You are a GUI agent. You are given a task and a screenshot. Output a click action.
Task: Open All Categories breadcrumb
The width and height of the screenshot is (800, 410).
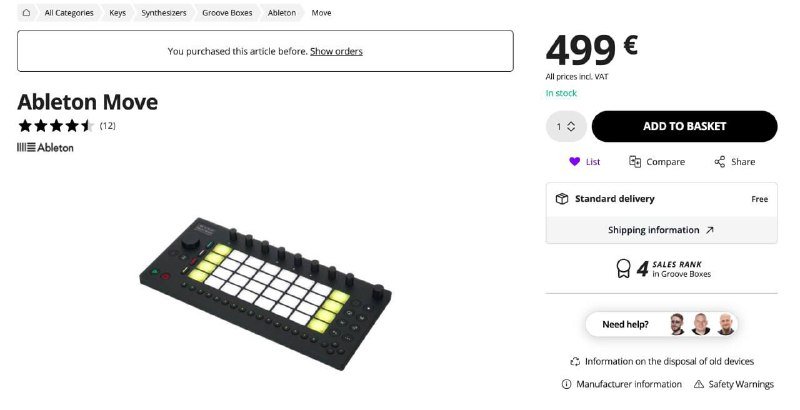coord(69,13)
